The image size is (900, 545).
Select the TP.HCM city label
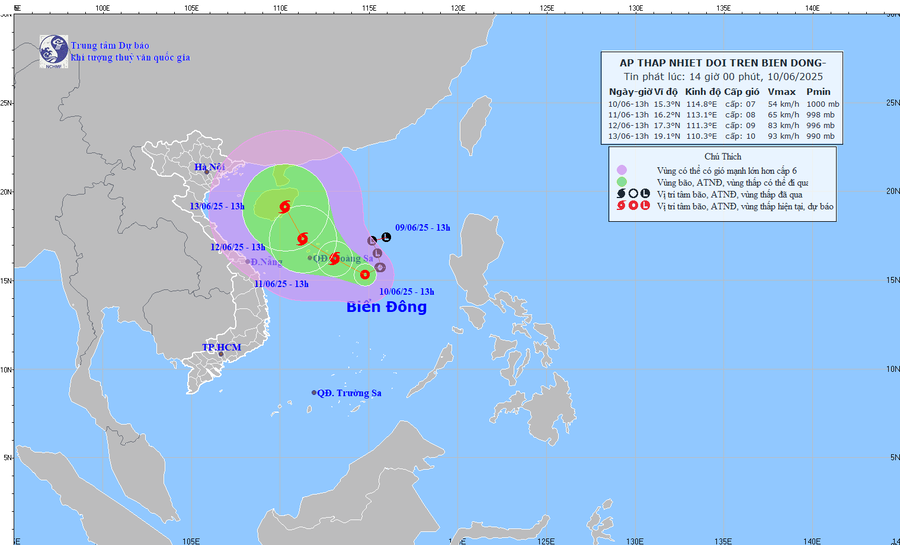coord(223,348)
